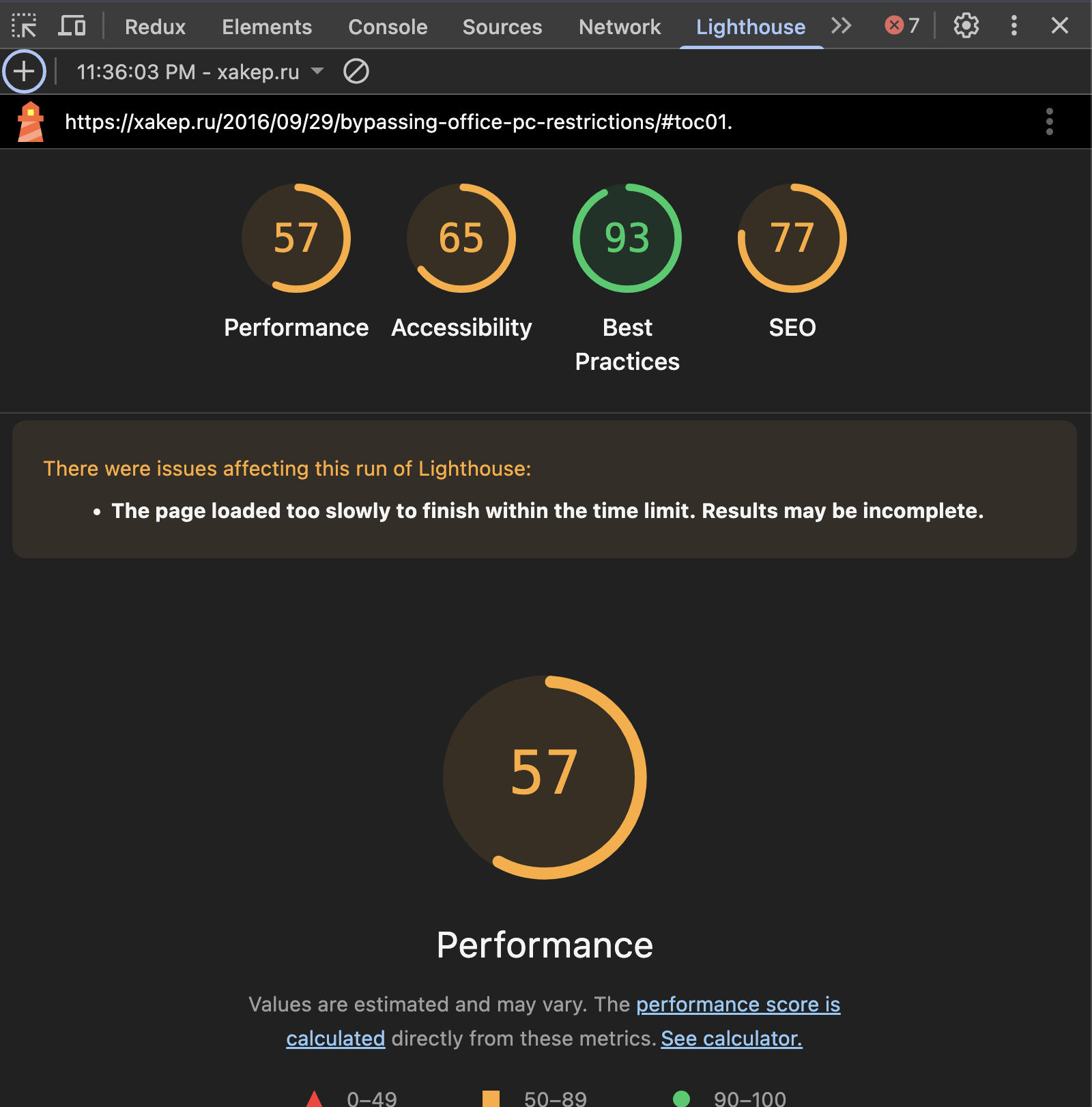Show more DevTools tabs with double chevron

click(x=841, y=26)
